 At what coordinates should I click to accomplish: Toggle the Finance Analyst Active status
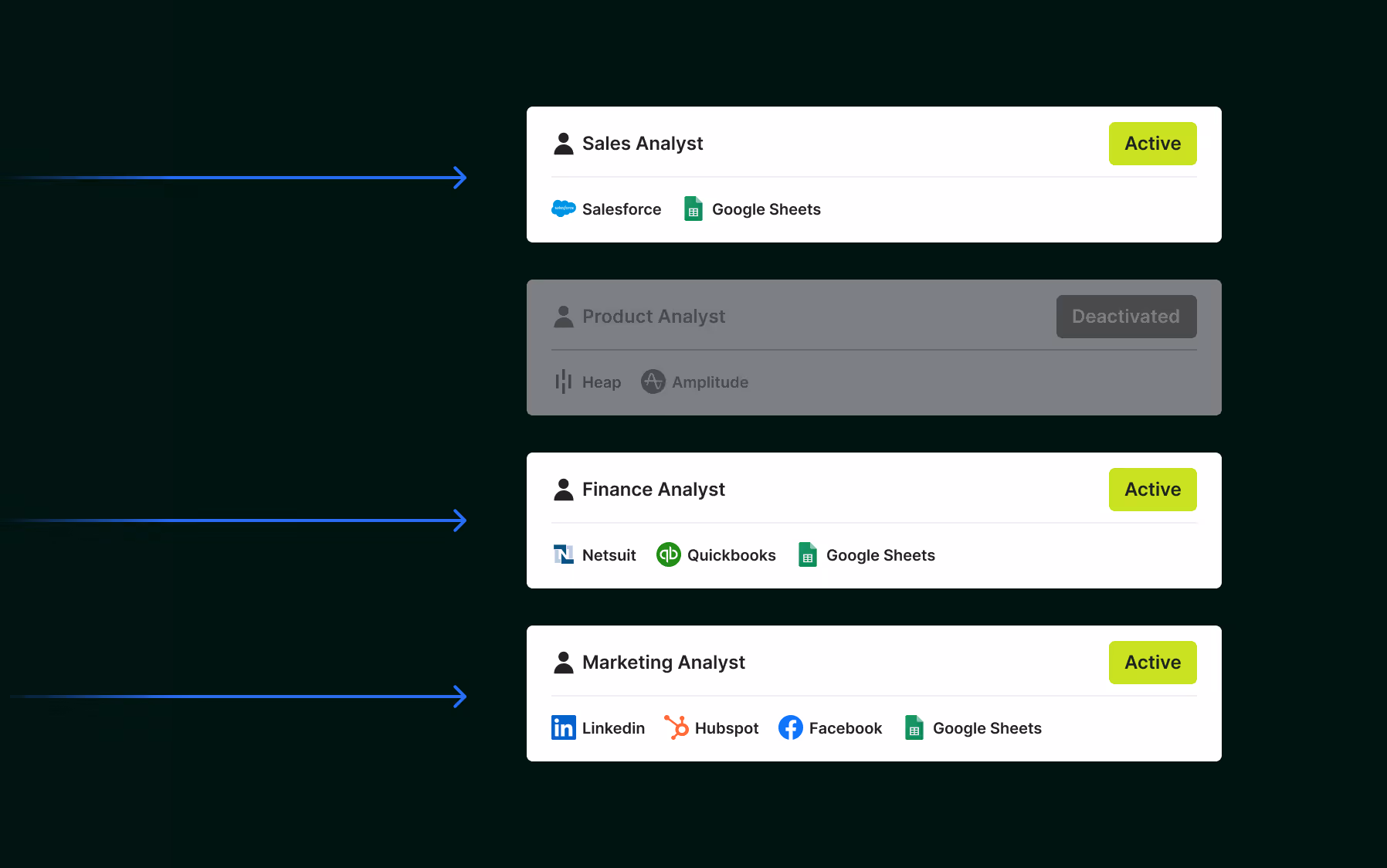[x=1152, y=490]
